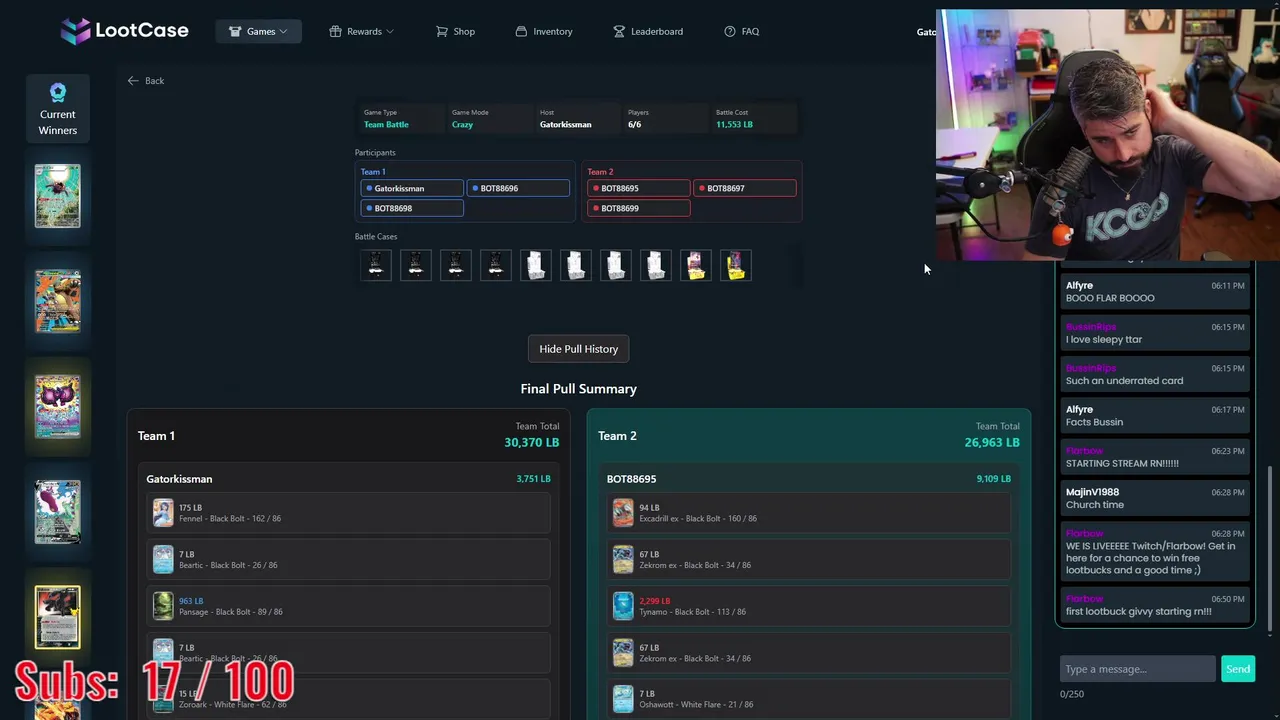Click the Team Battle game type value
1280x720 pixels.
coord(386,125)
